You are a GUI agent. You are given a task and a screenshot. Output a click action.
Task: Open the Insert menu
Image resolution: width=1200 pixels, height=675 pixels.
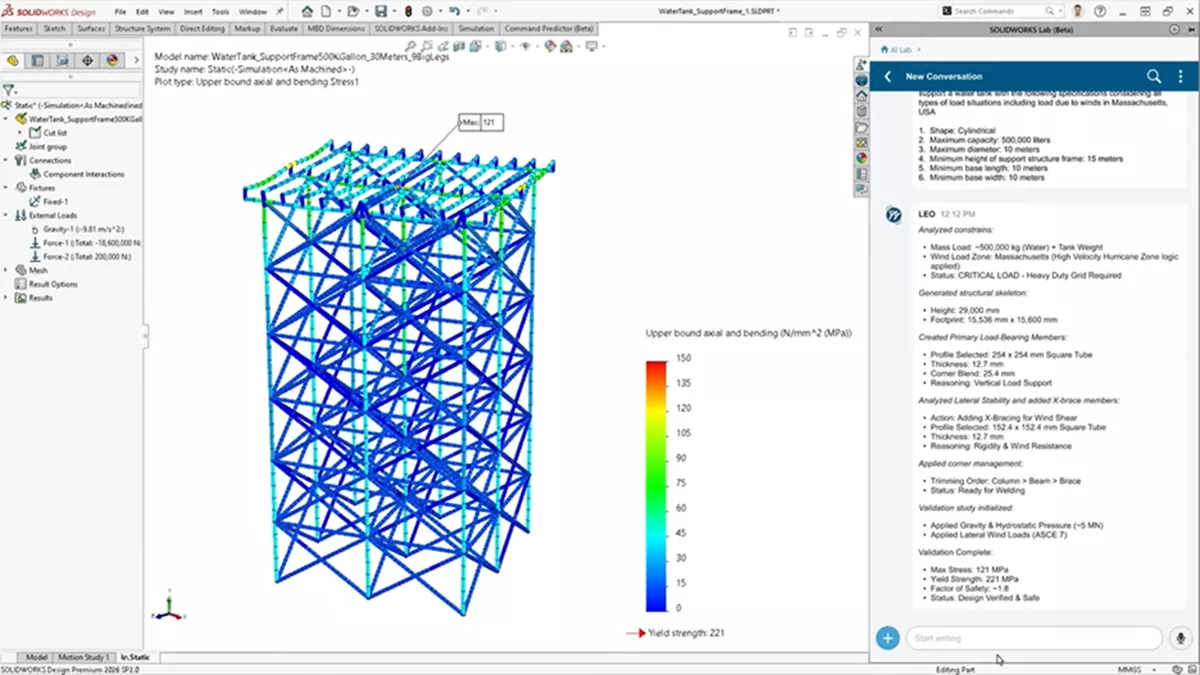point(192,13)
